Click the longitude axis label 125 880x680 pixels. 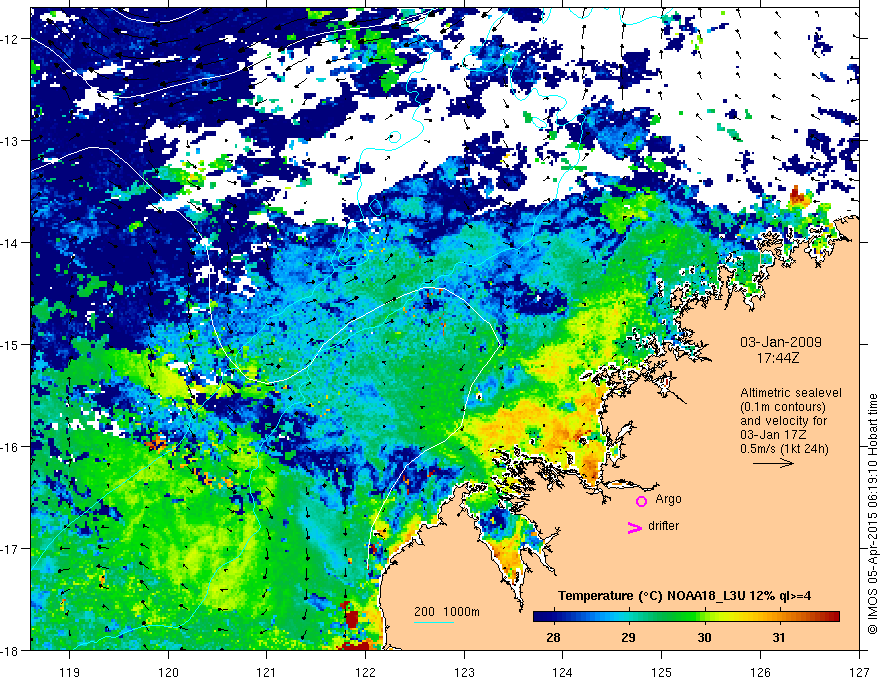point(662,672)
